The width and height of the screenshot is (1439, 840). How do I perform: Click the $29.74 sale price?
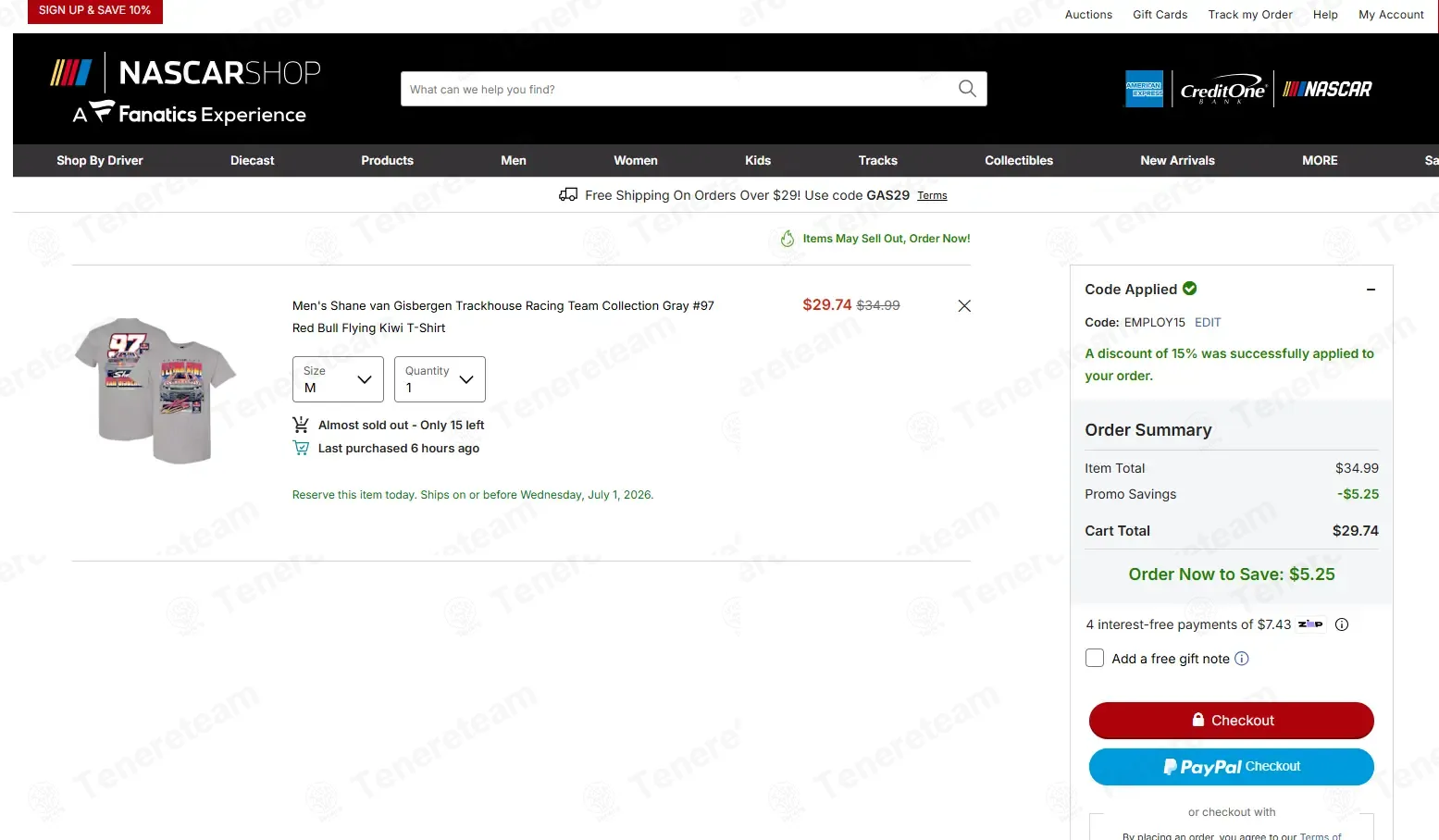click(x=826, y=304)
